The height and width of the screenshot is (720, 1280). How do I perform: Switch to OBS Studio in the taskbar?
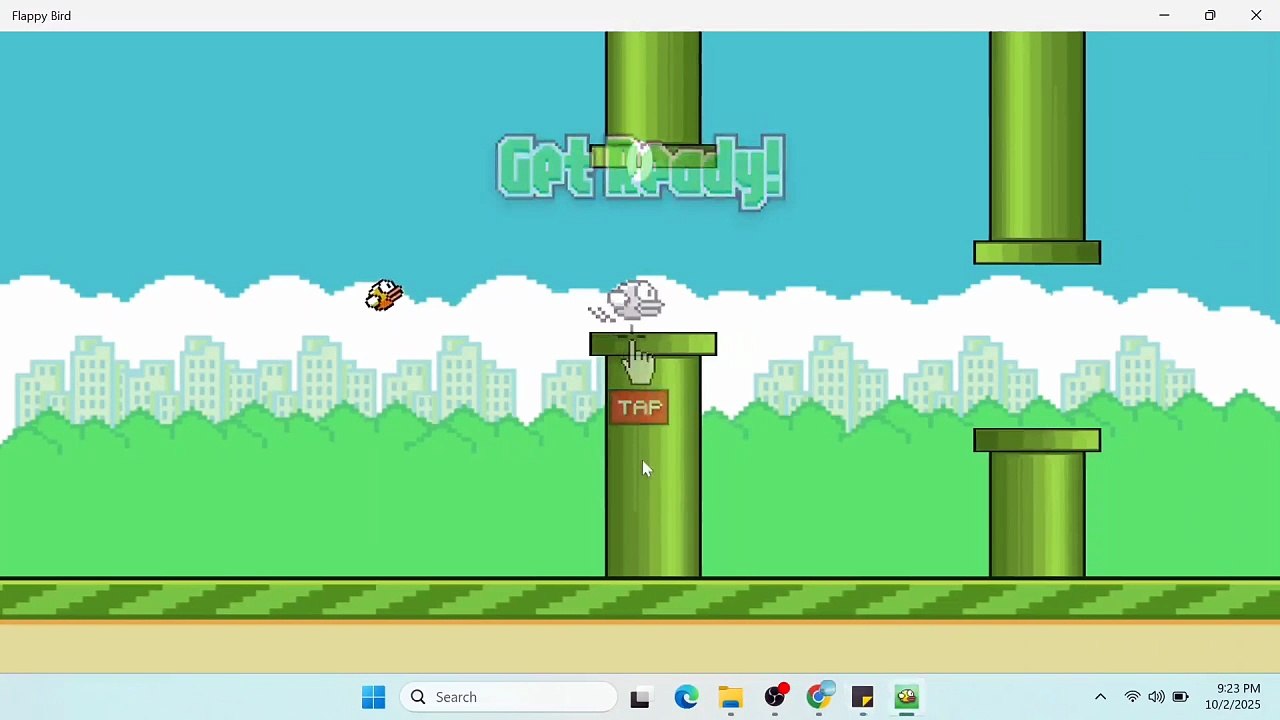775,697
